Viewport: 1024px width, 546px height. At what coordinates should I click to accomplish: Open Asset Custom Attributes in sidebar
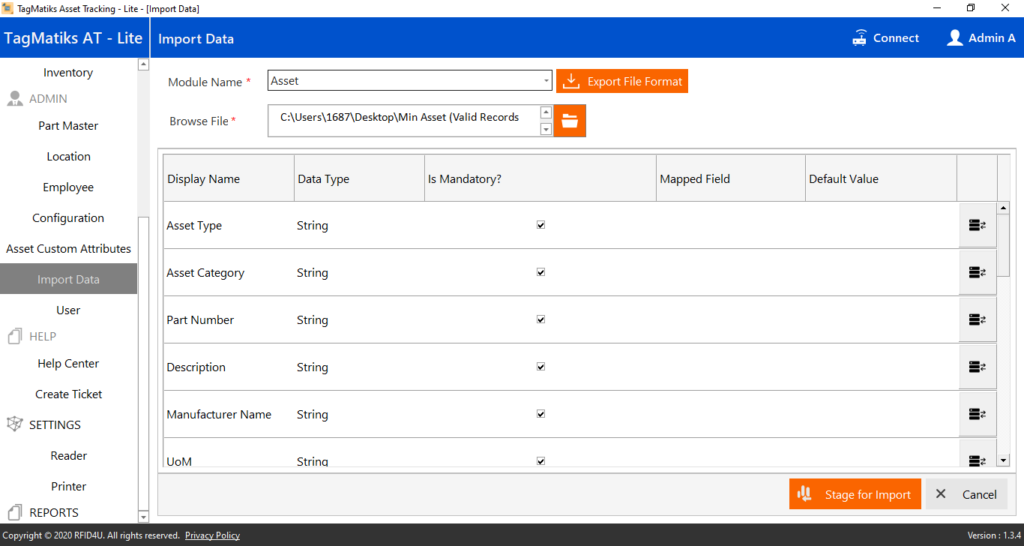point(68,248)
